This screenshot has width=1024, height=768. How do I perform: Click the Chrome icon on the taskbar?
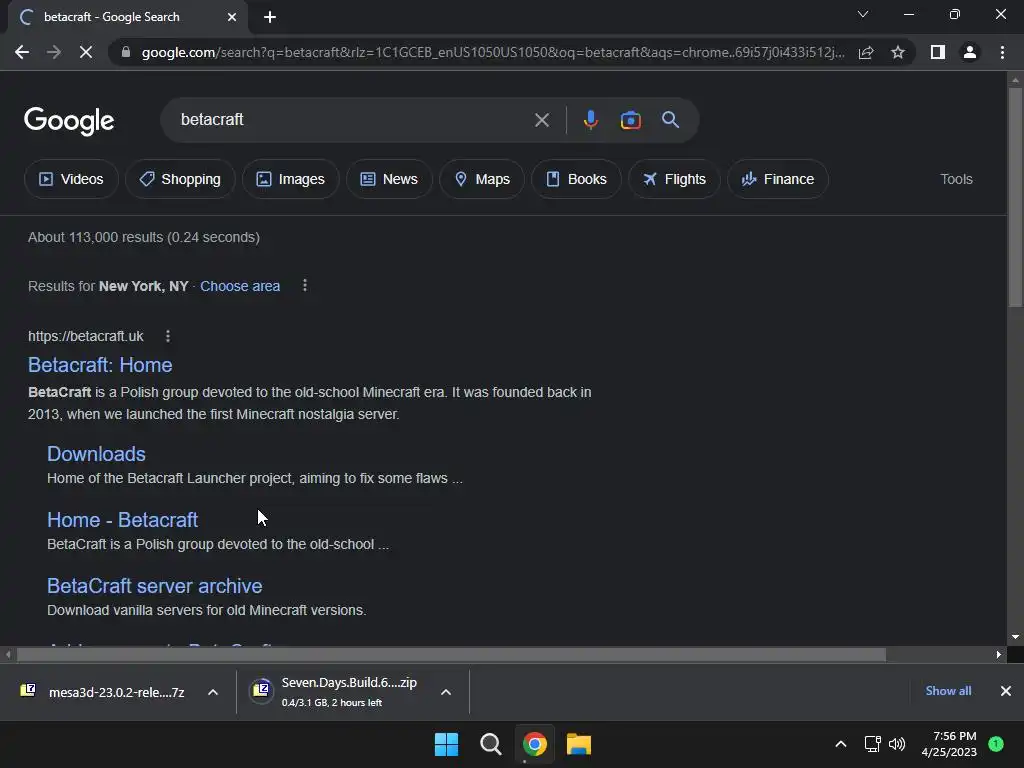click(x=534, y=744)
